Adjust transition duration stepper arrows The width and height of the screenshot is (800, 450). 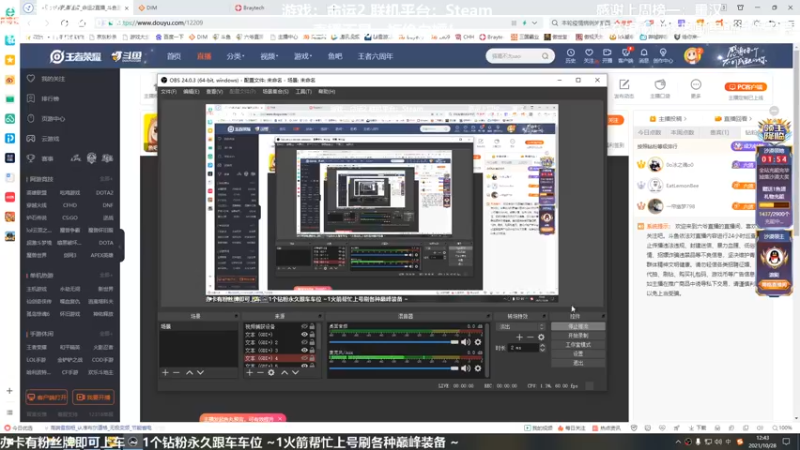[x=542, y=348]
